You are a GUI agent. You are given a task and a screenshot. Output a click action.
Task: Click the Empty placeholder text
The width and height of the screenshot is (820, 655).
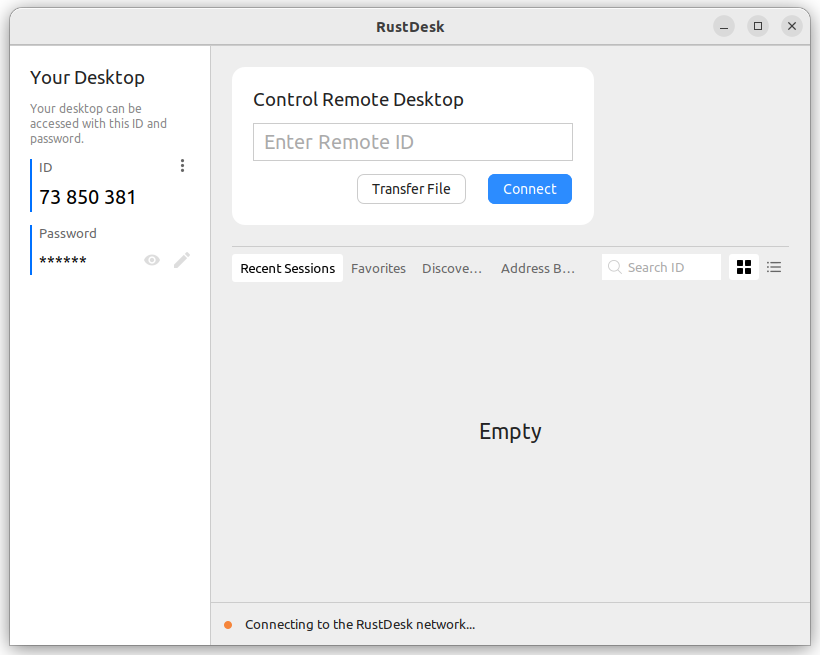click(x=510, y=432)
